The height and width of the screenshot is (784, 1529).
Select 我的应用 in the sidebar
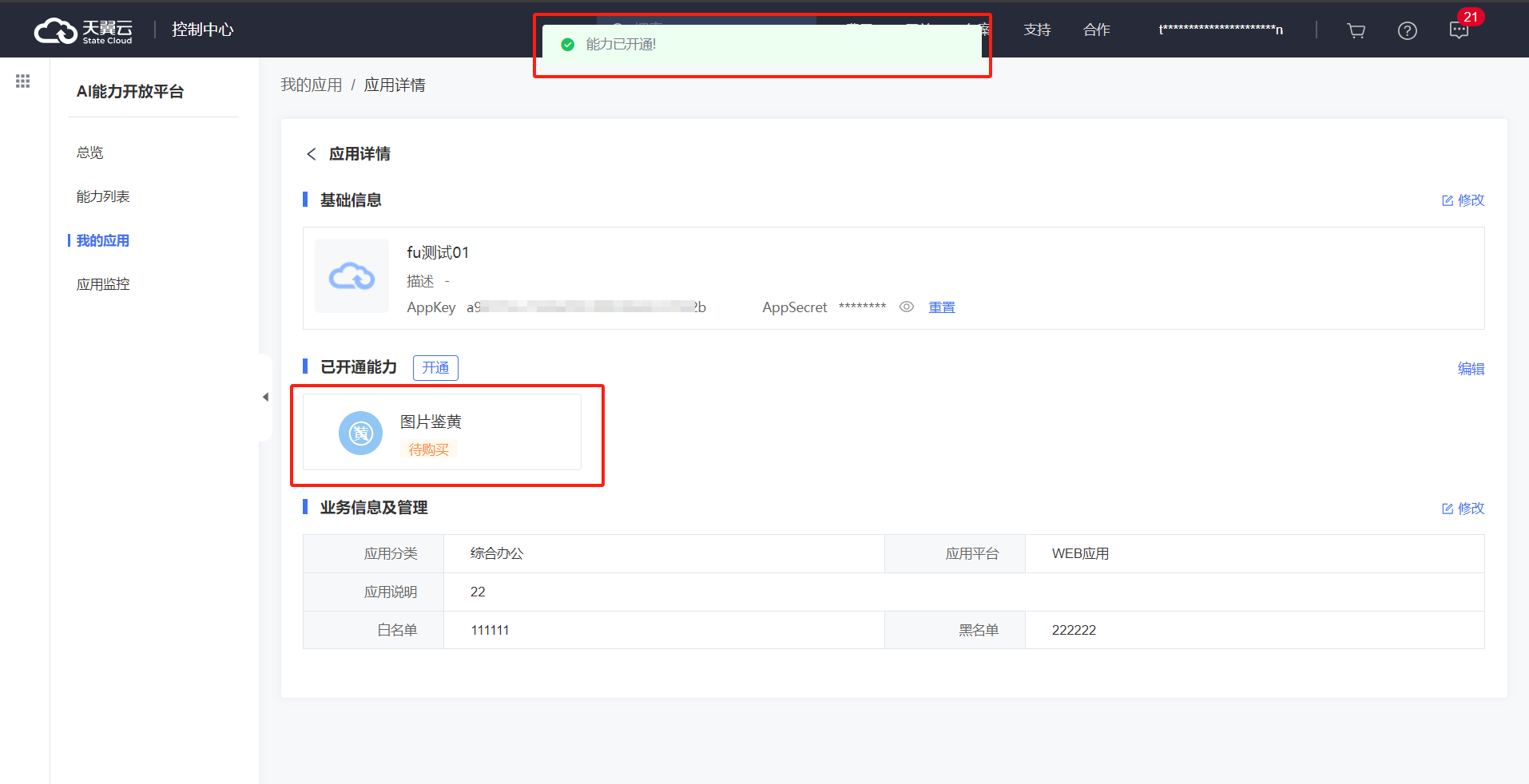(103, 240)
